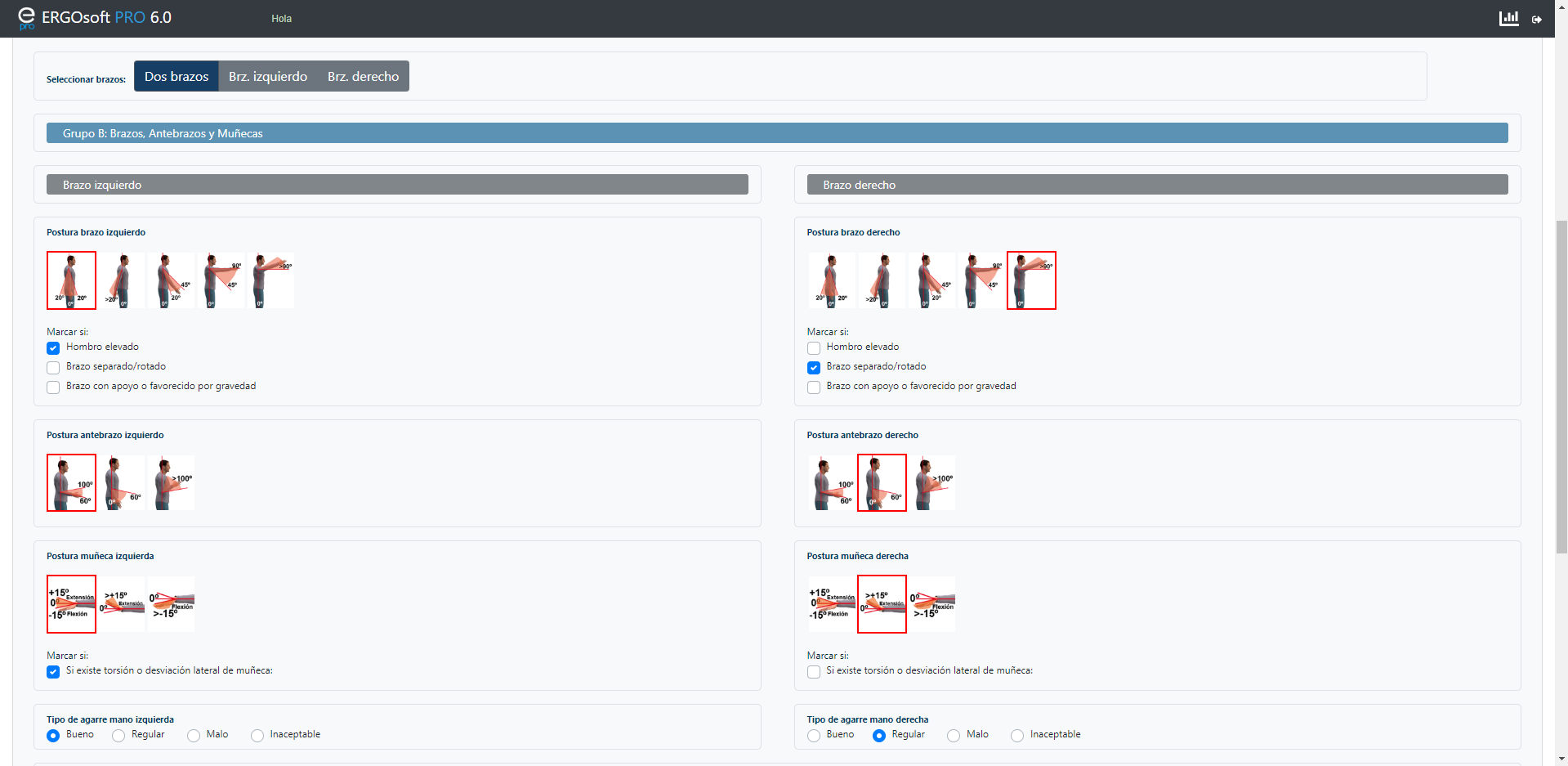The image size is (1568, 766).
Task: Choose left wrist >+15° extension image
Action: pos(121,604)
